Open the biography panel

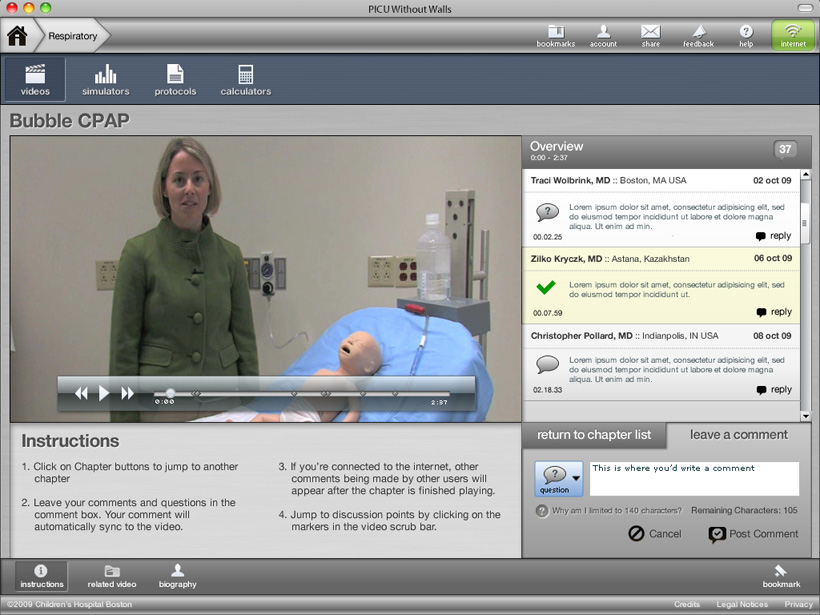pos(177,576)
